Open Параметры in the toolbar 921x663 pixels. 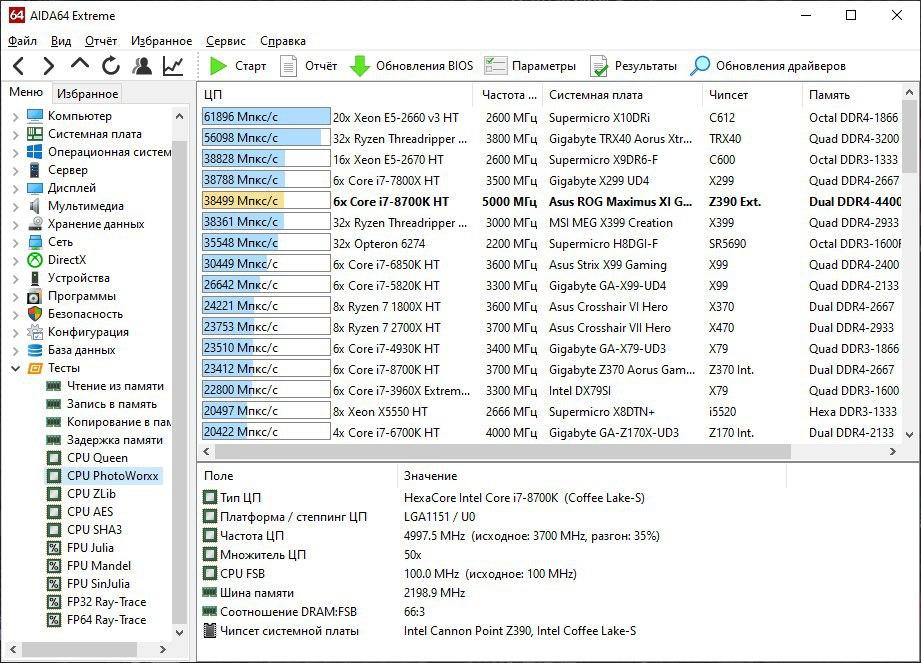(x=530, y=66)
